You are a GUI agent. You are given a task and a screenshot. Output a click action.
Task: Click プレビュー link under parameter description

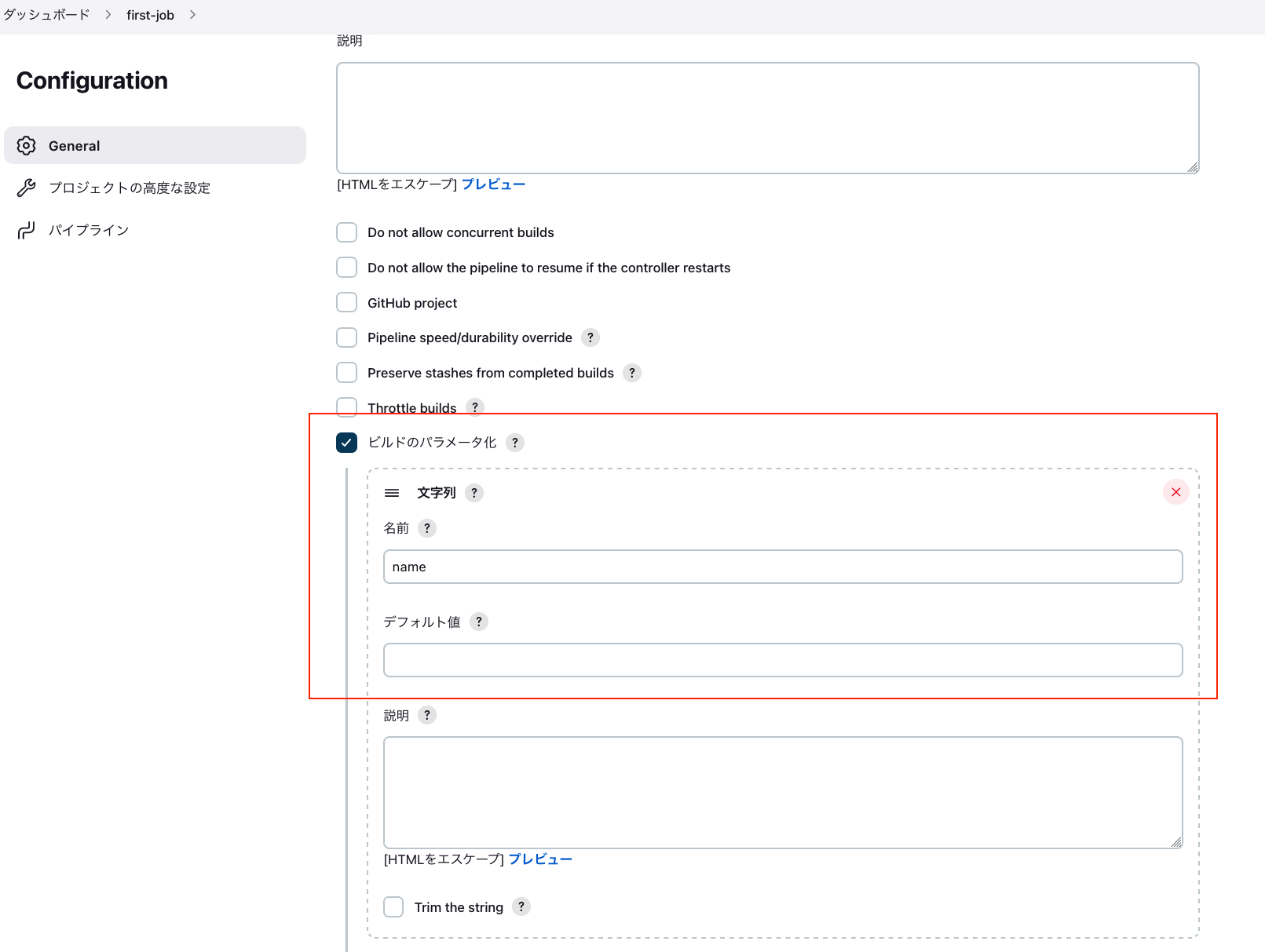click(540, 859)
